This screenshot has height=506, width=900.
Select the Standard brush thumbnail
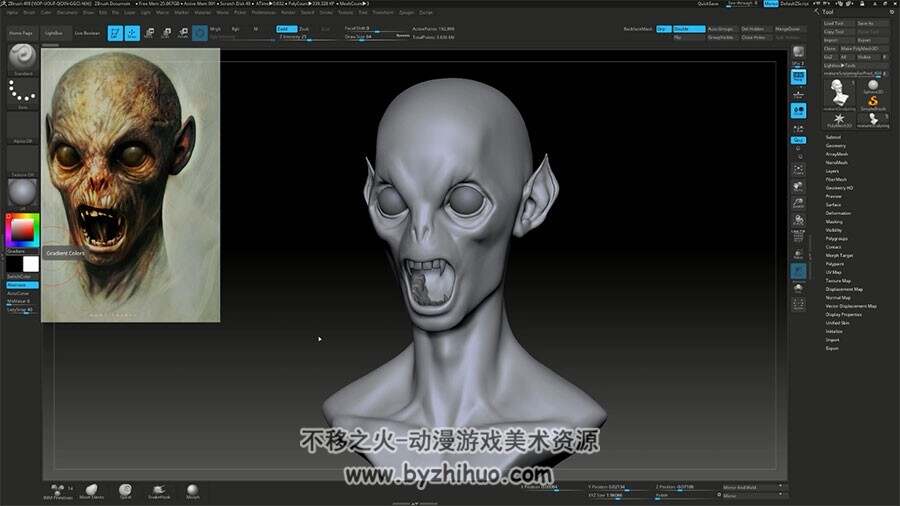tap(23, 57)
